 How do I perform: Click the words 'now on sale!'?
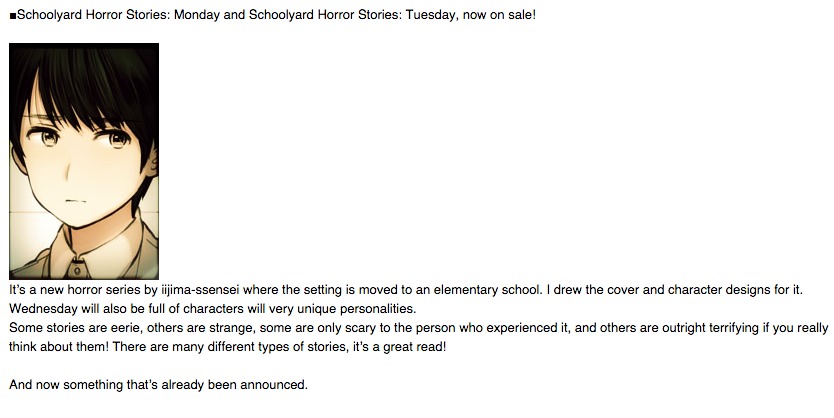(499, 15)
